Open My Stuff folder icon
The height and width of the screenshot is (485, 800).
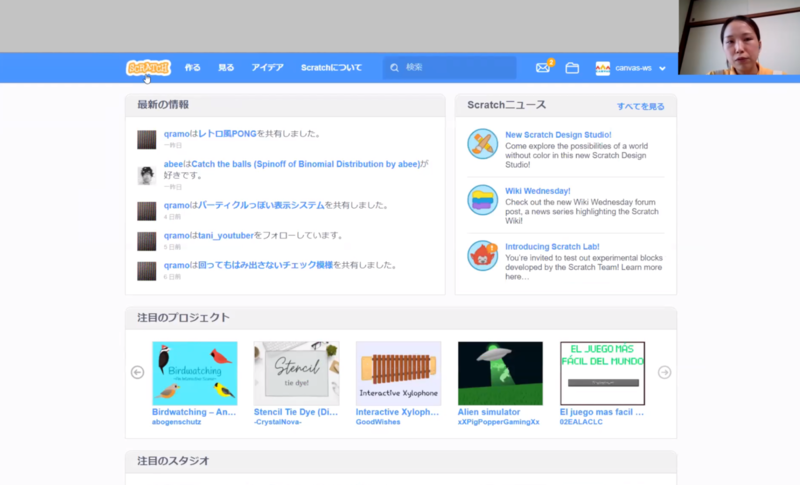point(572,68)
